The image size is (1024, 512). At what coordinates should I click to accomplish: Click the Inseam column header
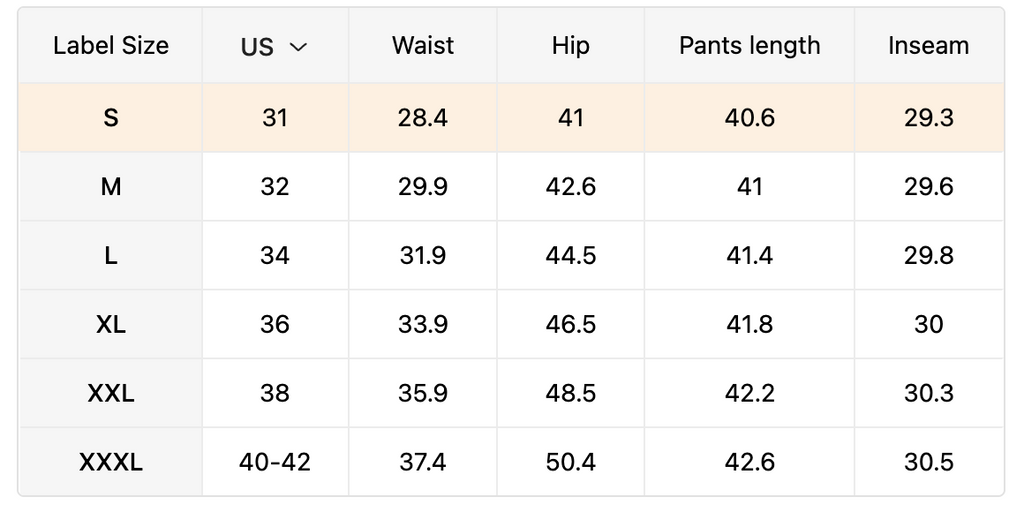click(x=928, y=46)
